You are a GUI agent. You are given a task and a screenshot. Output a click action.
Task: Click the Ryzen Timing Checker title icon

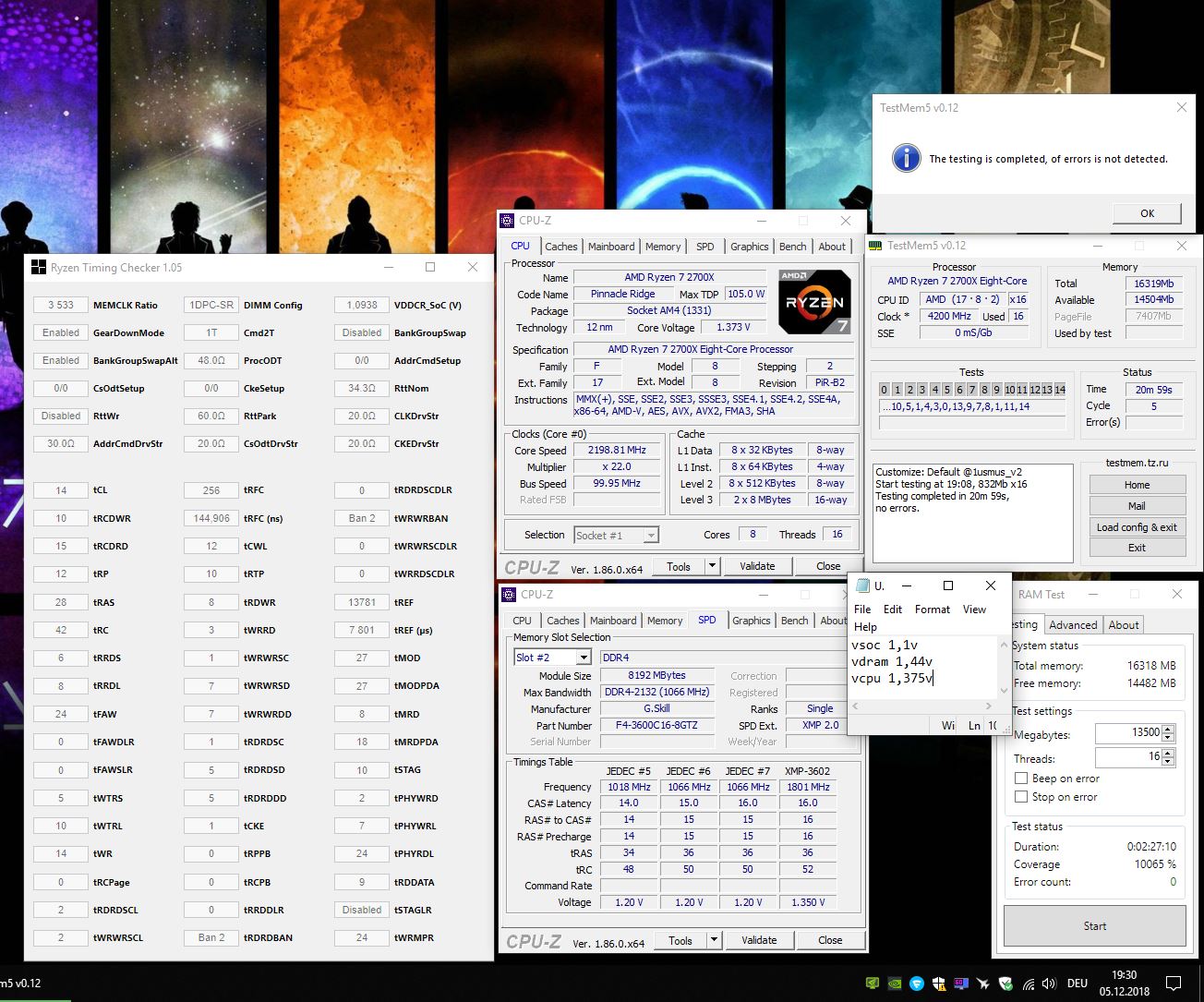click(x=39, y=268)
